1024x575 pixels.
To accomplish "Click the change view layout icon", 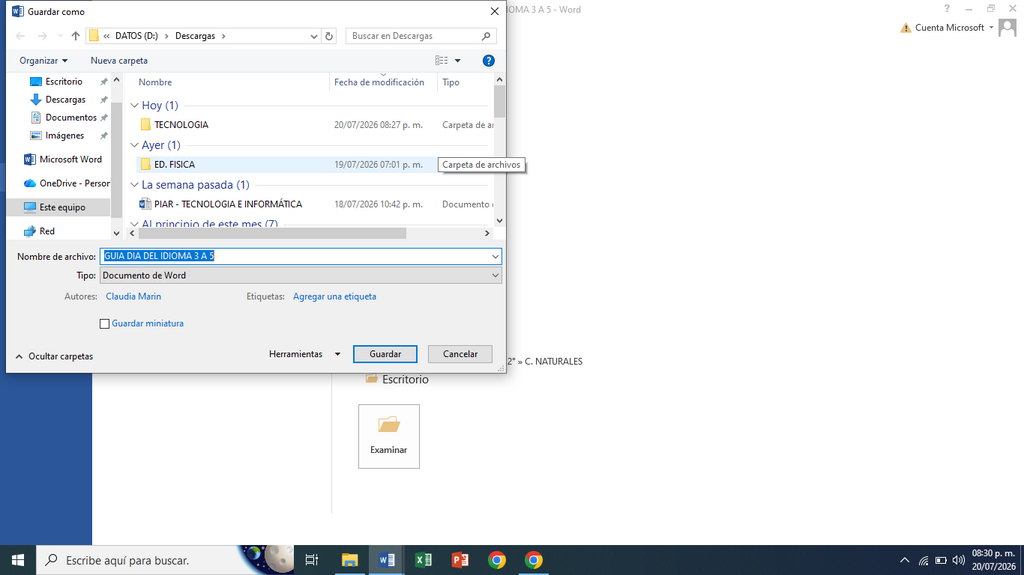I will [x=442, y=61].
